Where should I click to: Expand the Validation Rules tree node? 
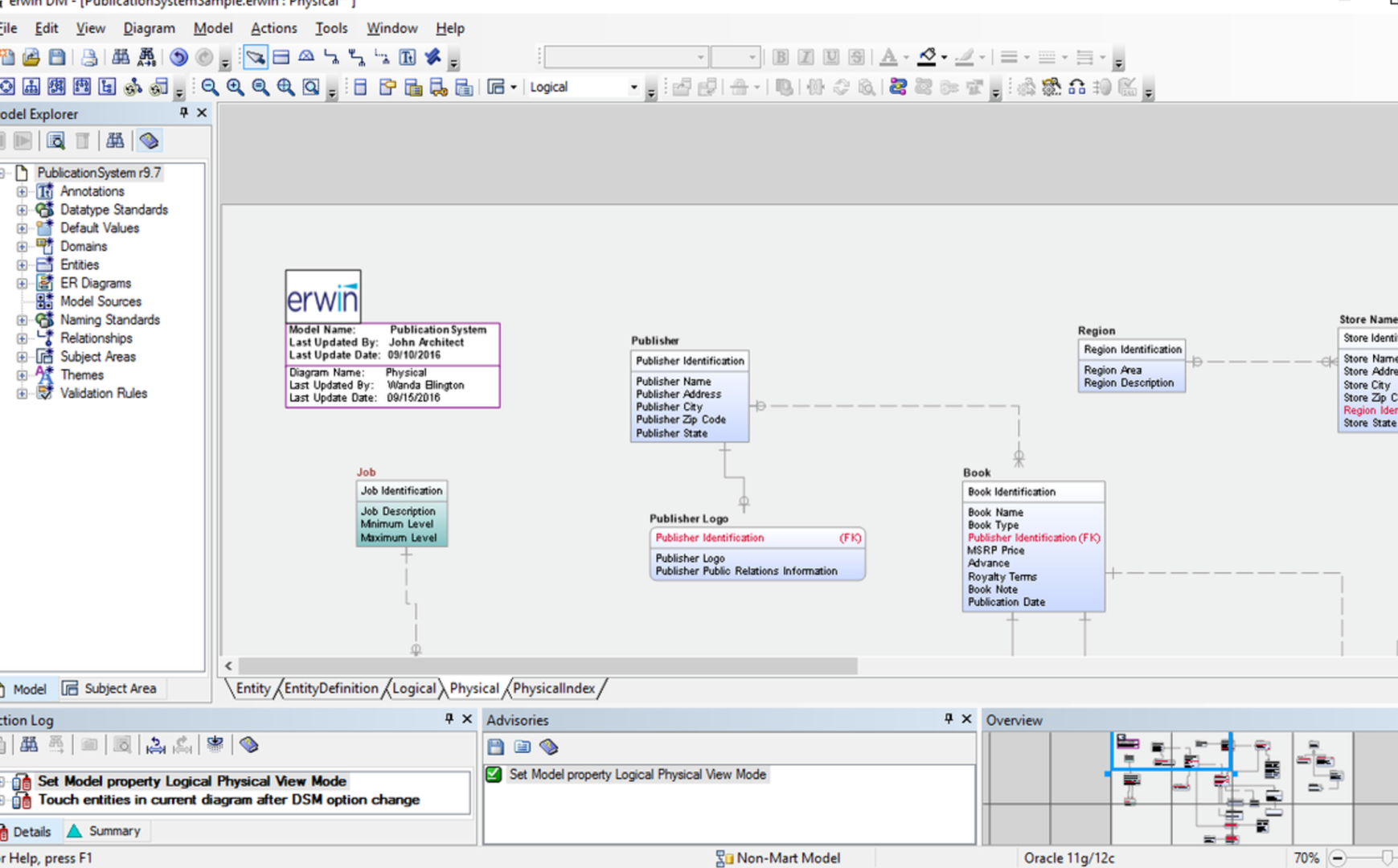(23, 394)
